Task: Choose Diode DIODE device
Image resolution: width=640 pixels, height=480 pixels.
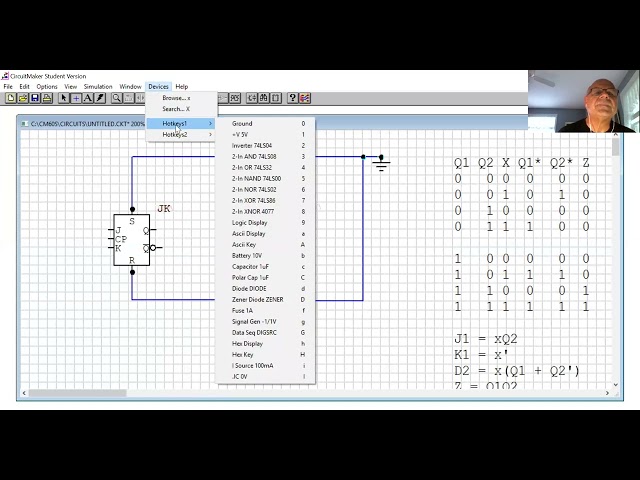Action: (266, 289)
